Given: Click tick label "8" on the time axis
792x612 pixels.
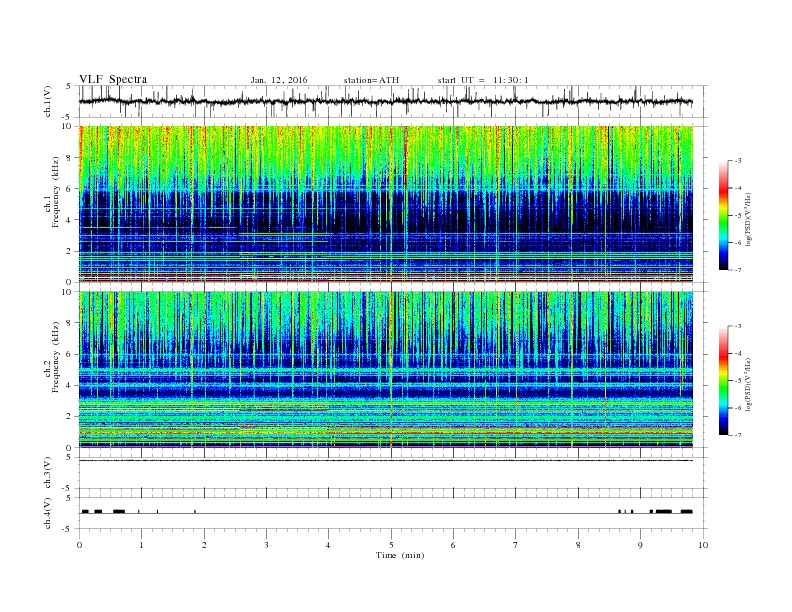Looking at the screenshot, I should [x=578, y=545].
